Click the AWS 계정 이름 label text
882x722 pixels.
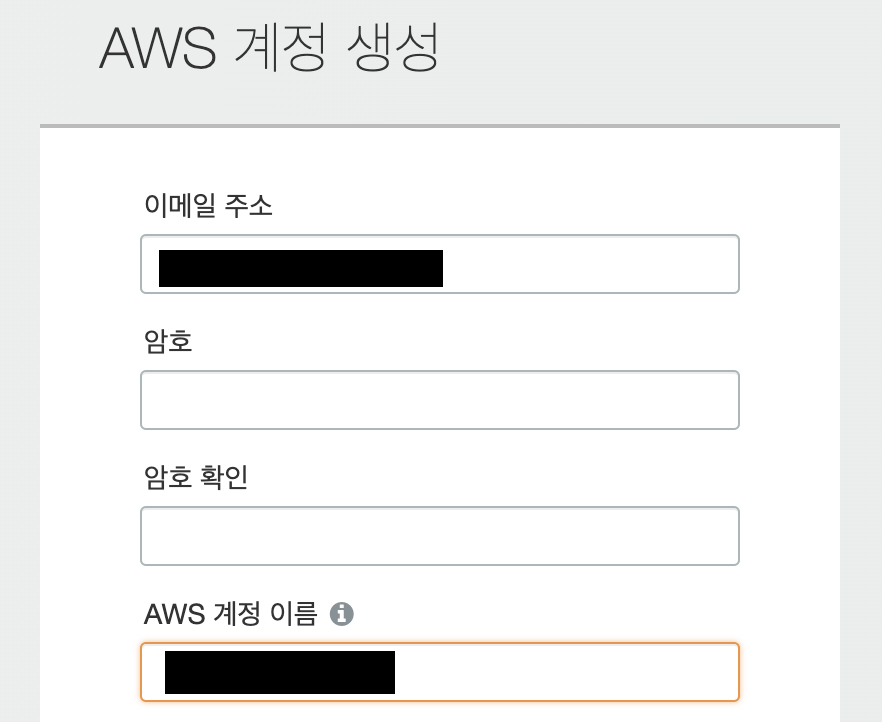tap(230, 613)
